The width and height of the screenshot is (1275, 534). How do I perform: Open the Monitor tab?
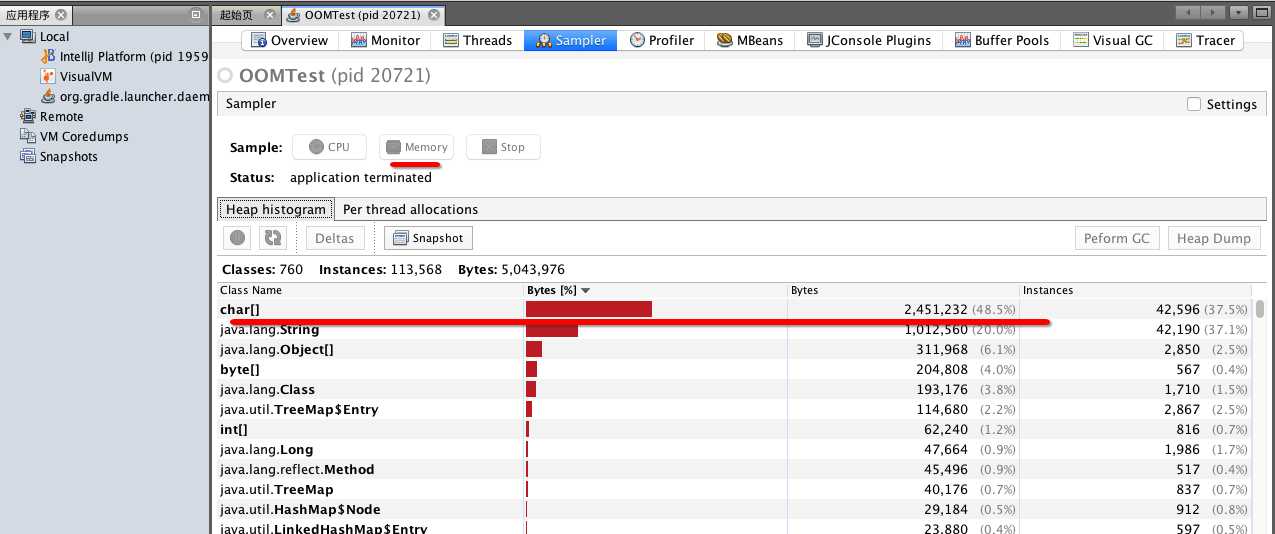[385, 40]
